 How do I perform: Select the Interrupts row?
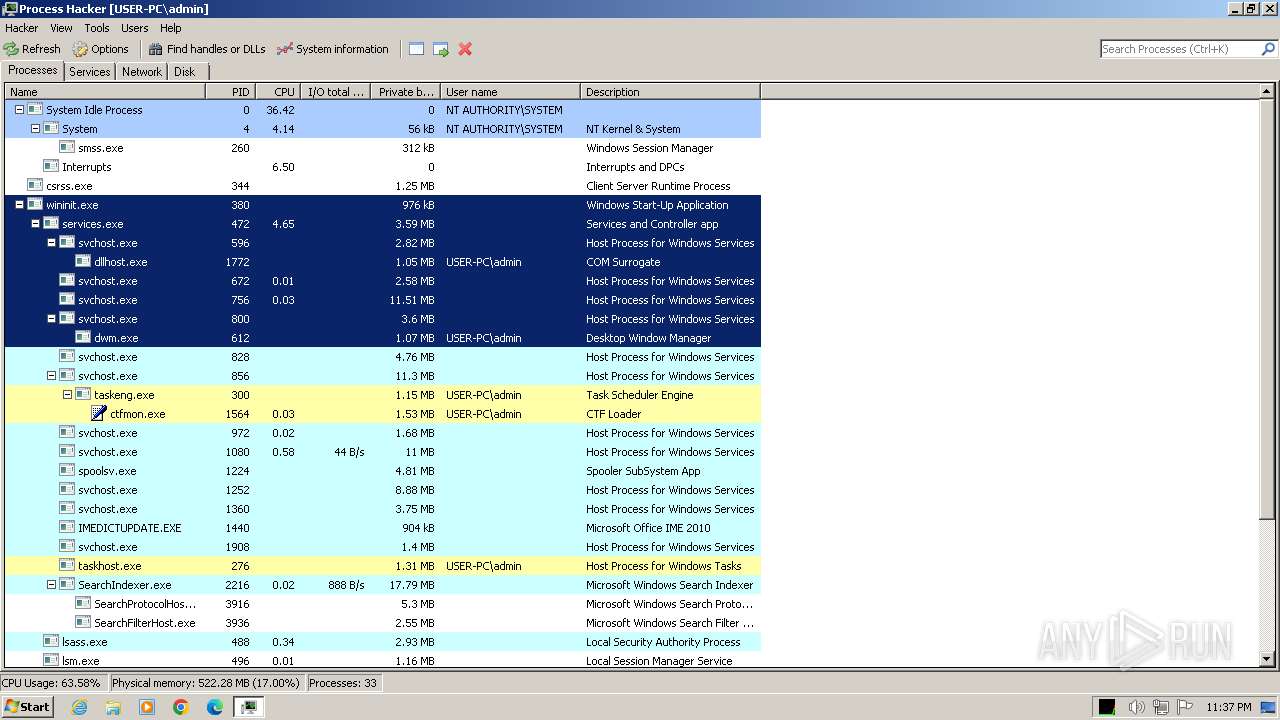tap(383, 167)
